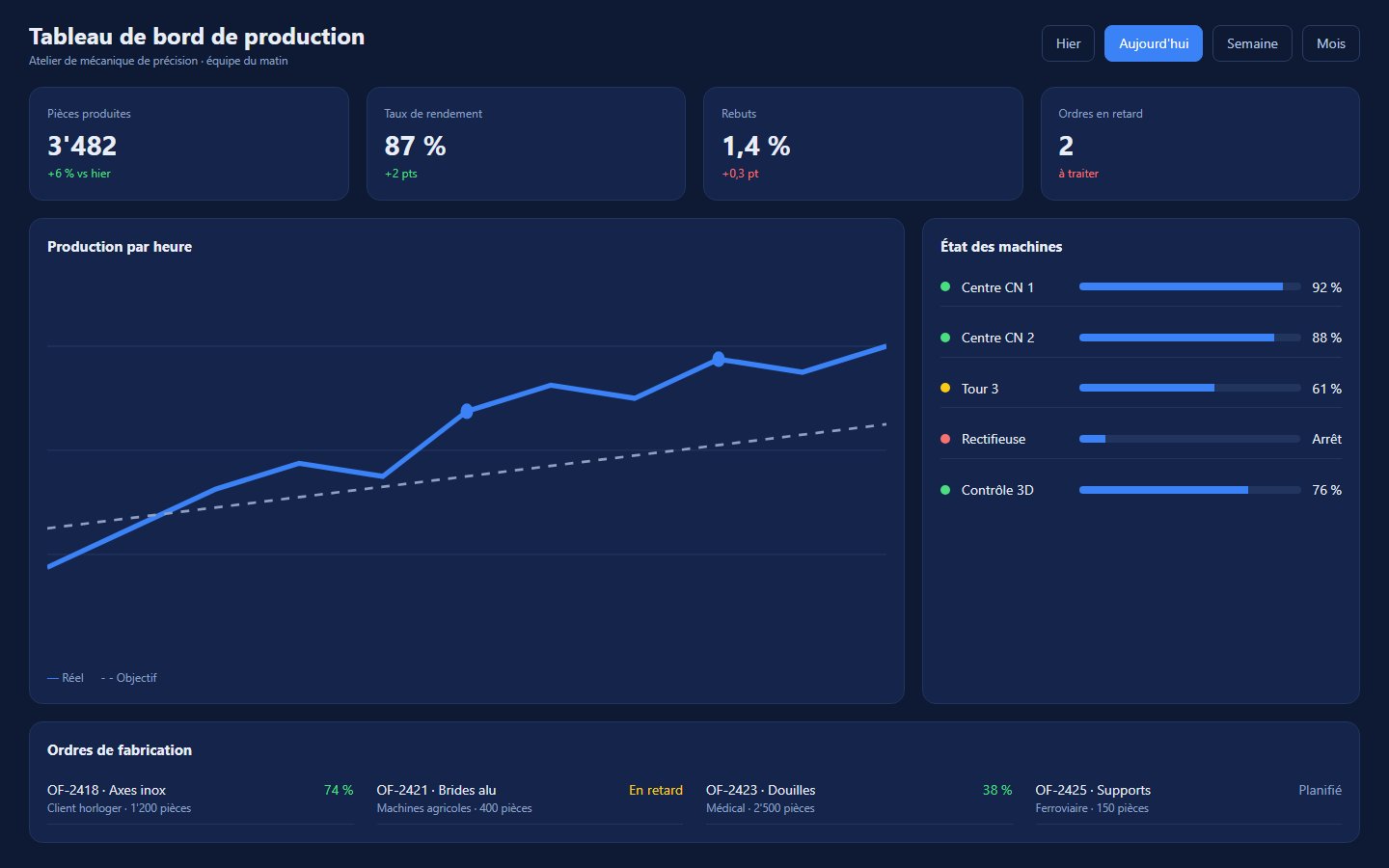Click the Planifié status of OF-2425

[x=1321, y=790]
